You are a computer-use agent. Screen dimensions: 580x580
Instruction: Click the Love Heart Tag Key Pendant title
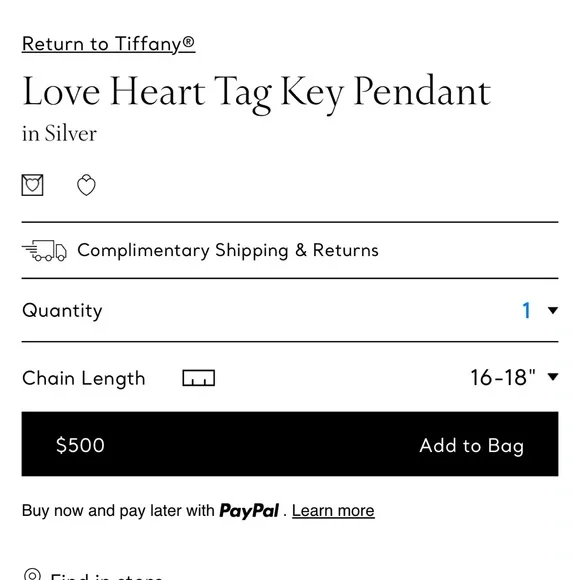point(257,93)
